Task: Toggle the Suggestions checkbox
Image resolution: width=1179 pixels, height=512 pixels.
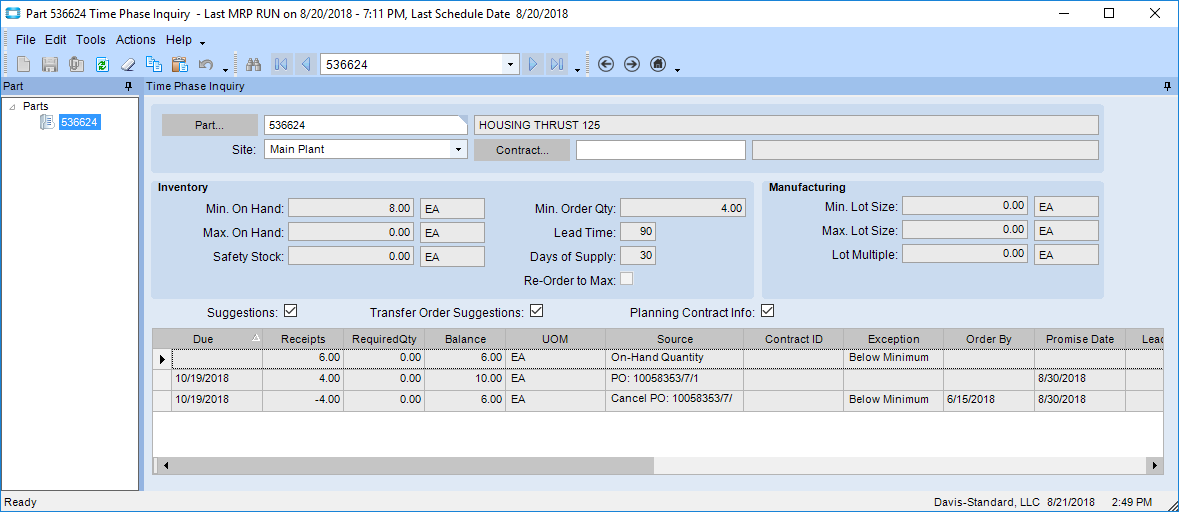Action: point(291,311)
